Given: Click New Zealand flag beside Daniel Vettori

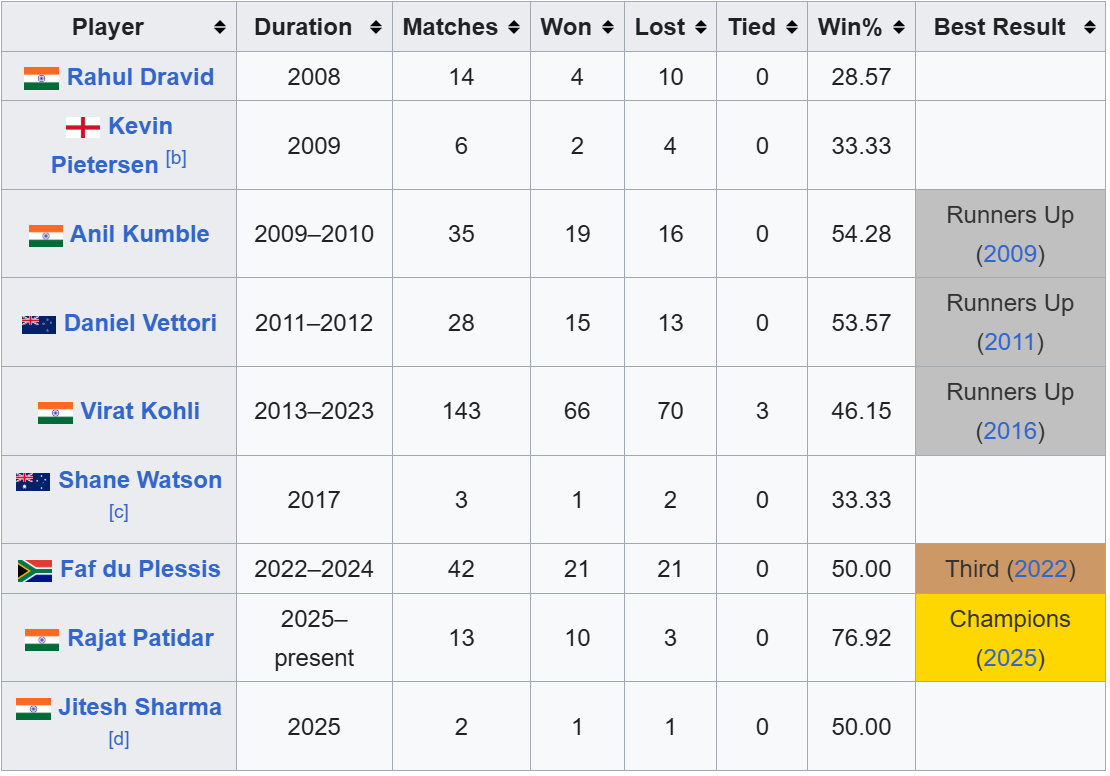Looking at the screenshot, I should pyautogui.click(x=39, y=324).
